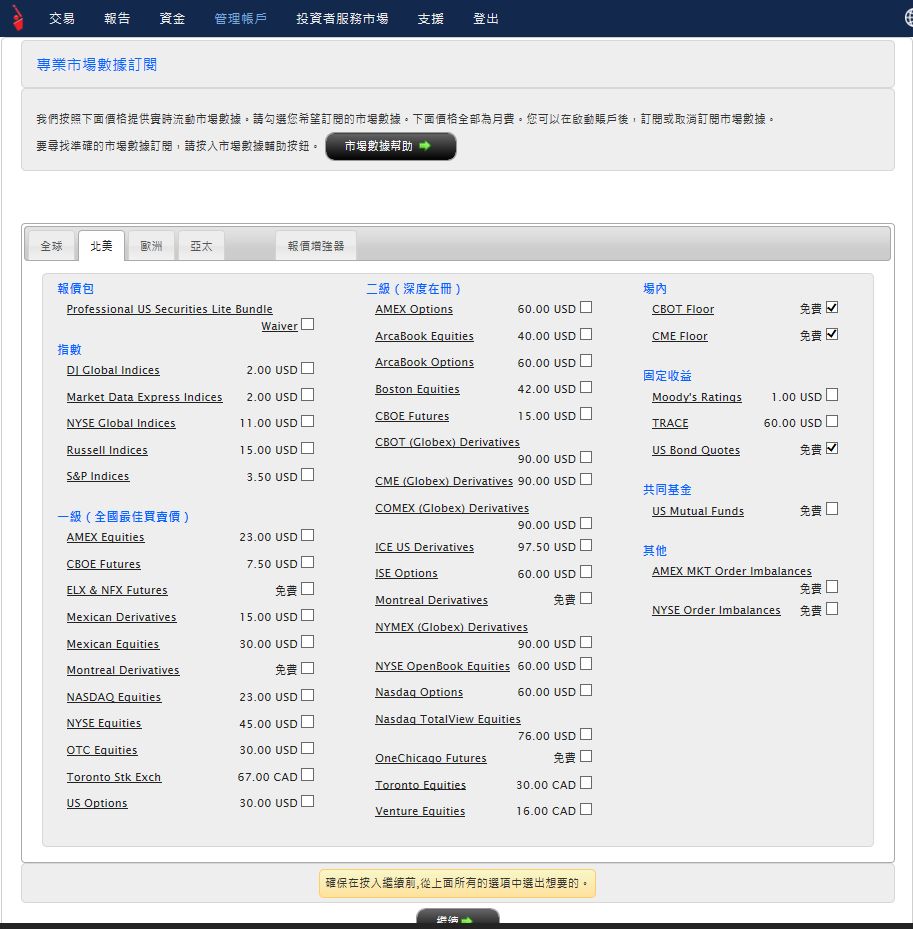
Task: Open the 報價增強器 tab
Action: pos(316,246)
